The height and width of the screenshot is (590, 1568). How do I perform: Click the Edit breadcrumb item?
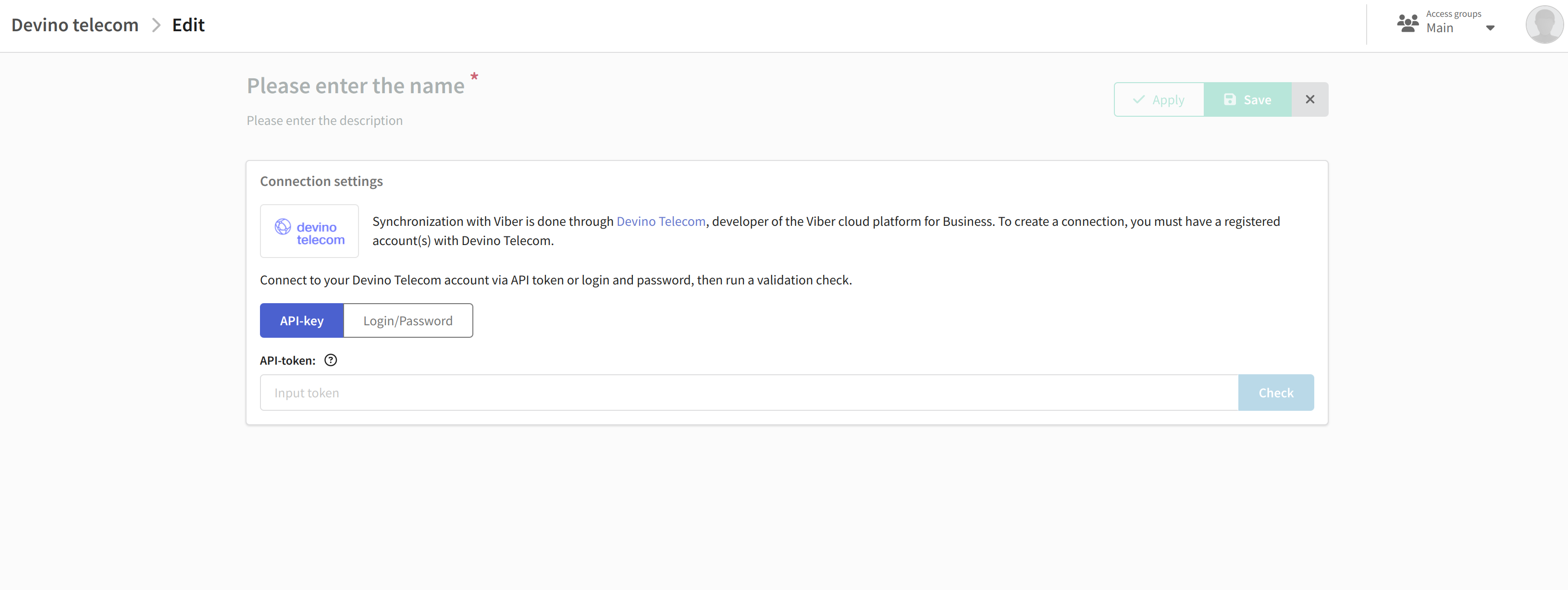coord(188,25)
